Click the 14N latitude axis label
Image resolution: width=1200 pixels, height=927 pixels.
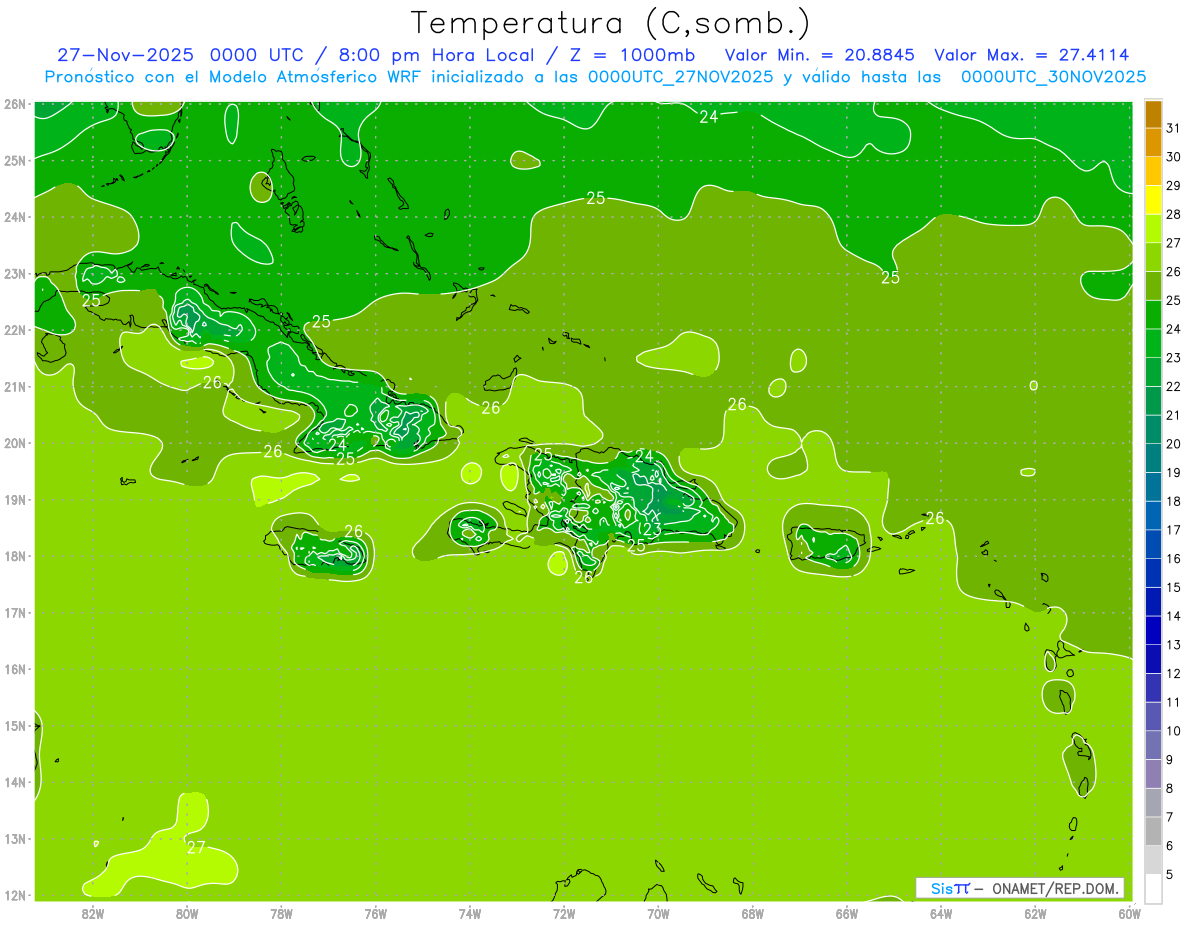tap(14, 782)
